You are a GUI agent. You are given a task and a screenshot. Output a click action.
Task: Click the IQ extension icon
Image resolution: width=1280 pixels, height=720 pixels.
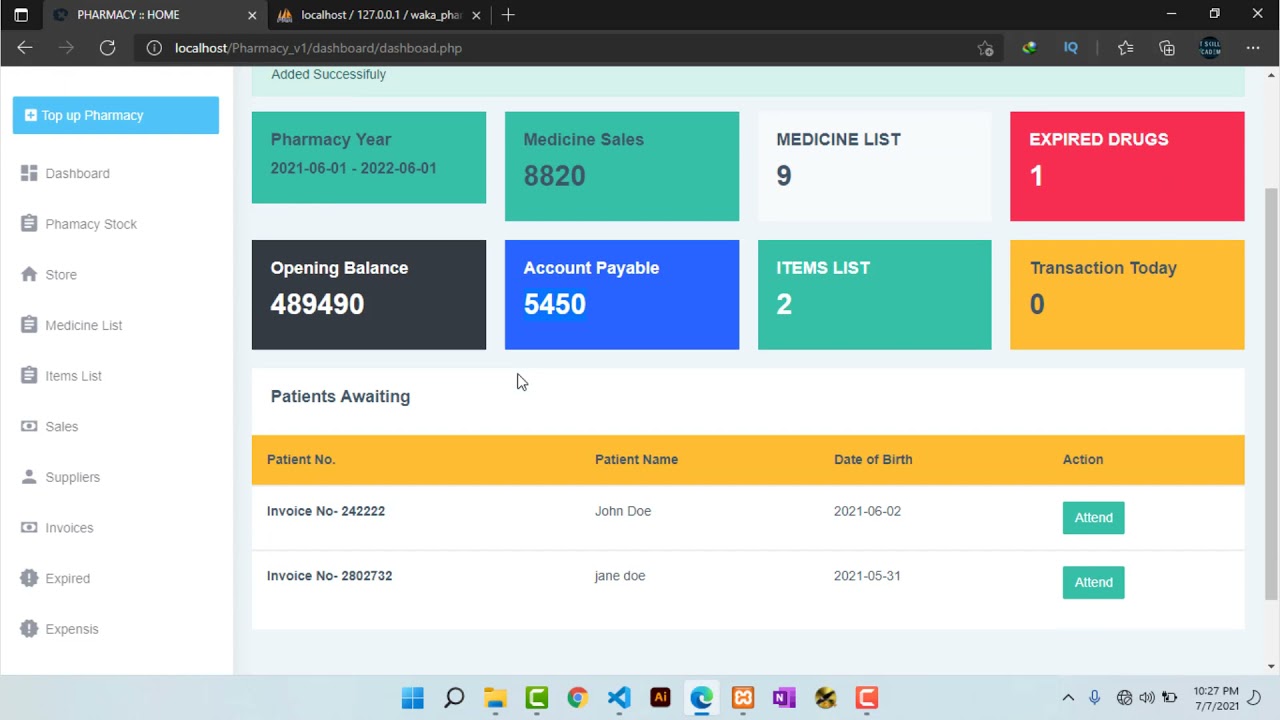pos(1071,47)
